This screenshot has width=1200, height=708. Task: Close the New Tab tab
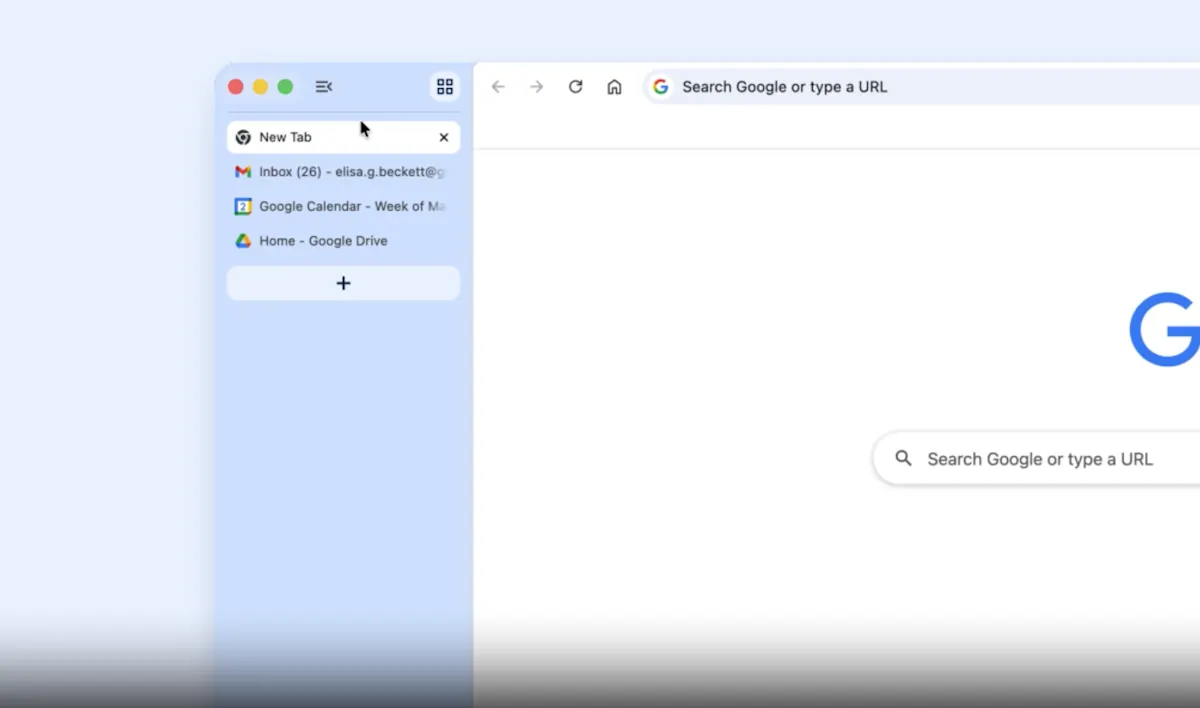[444, 137]
